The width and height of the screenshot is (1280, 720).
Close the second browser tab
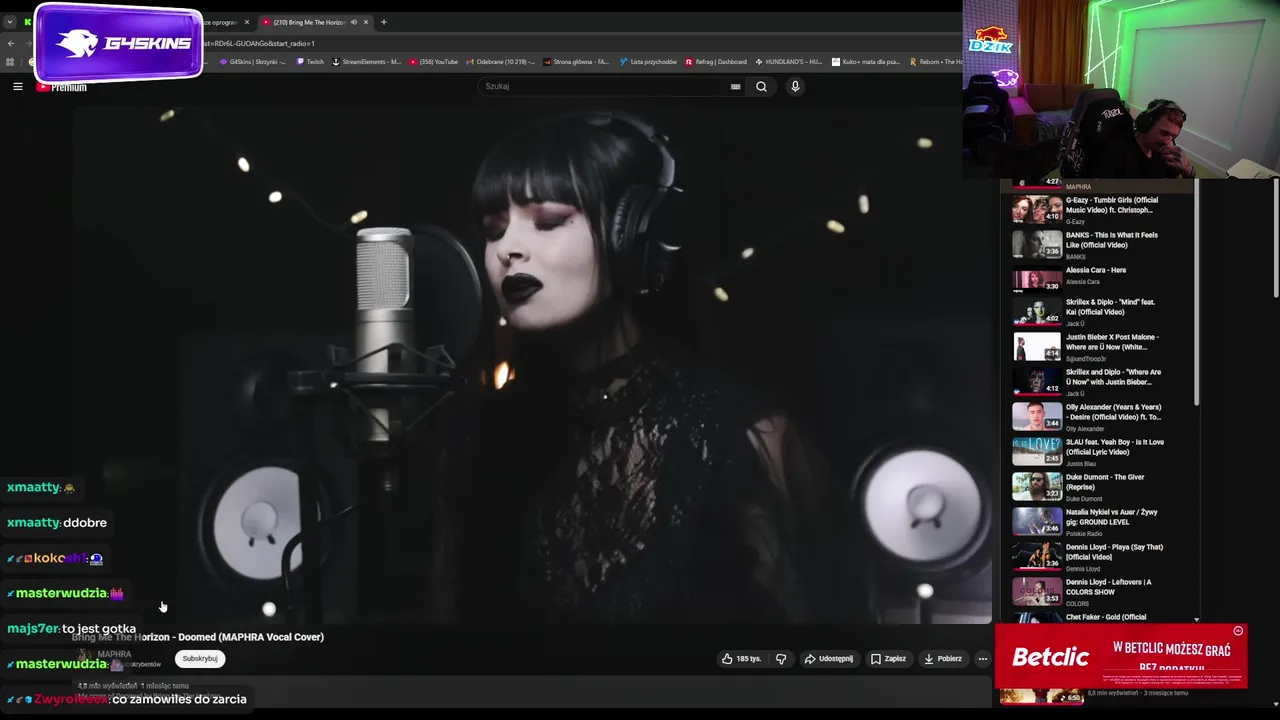tap(247, 22)
